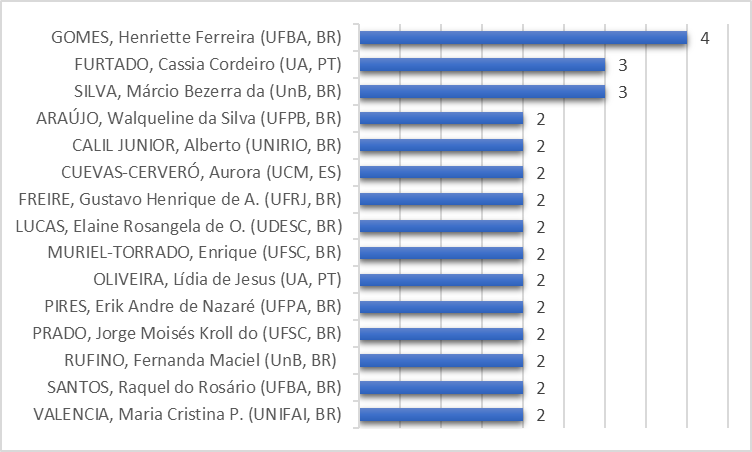Screen dimensions: 752x452
Task: Click the CALIL JUNIOR, Alberto bar
Action: point(441,146)
